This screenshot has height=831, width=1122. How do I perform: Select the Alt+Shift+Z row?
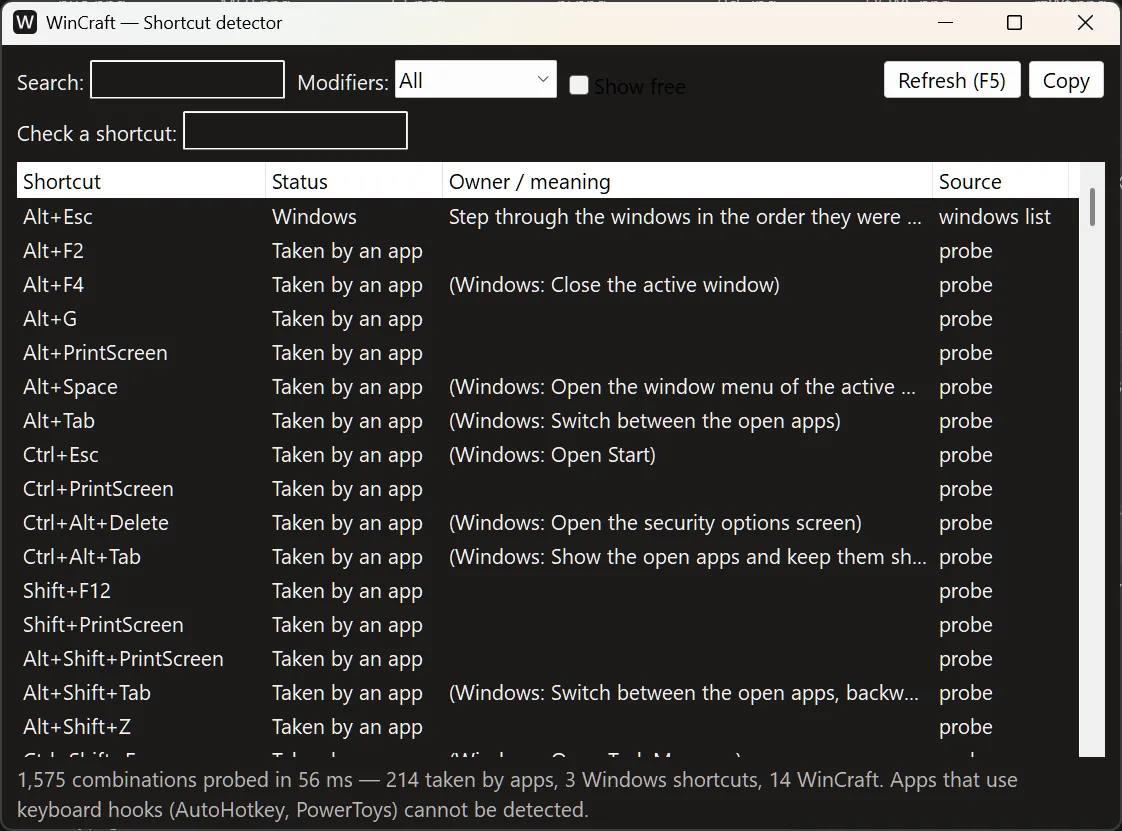pyautogui.click(x=547, y=727)
